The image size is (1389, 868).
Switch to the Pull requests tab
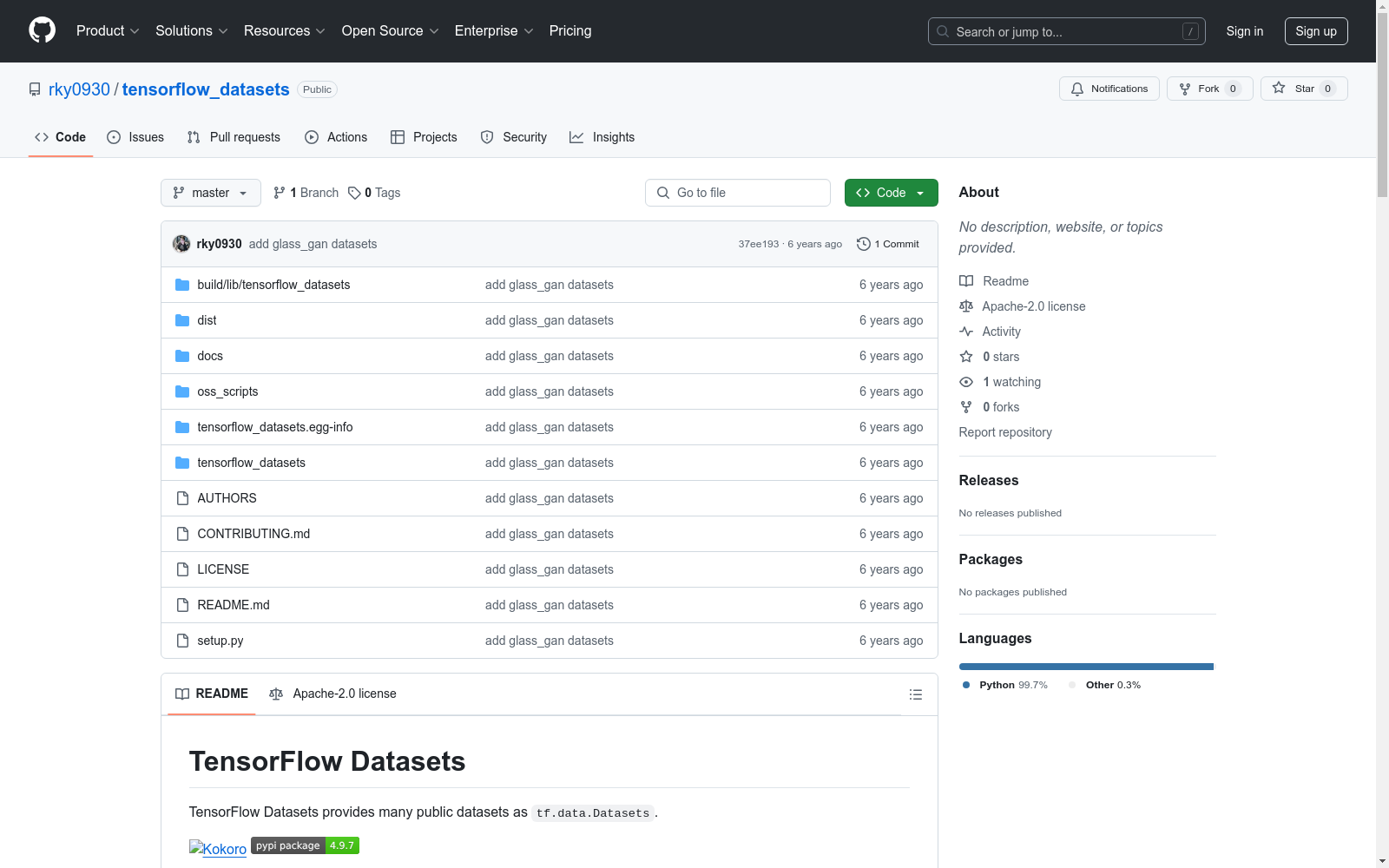pos(234,137)
